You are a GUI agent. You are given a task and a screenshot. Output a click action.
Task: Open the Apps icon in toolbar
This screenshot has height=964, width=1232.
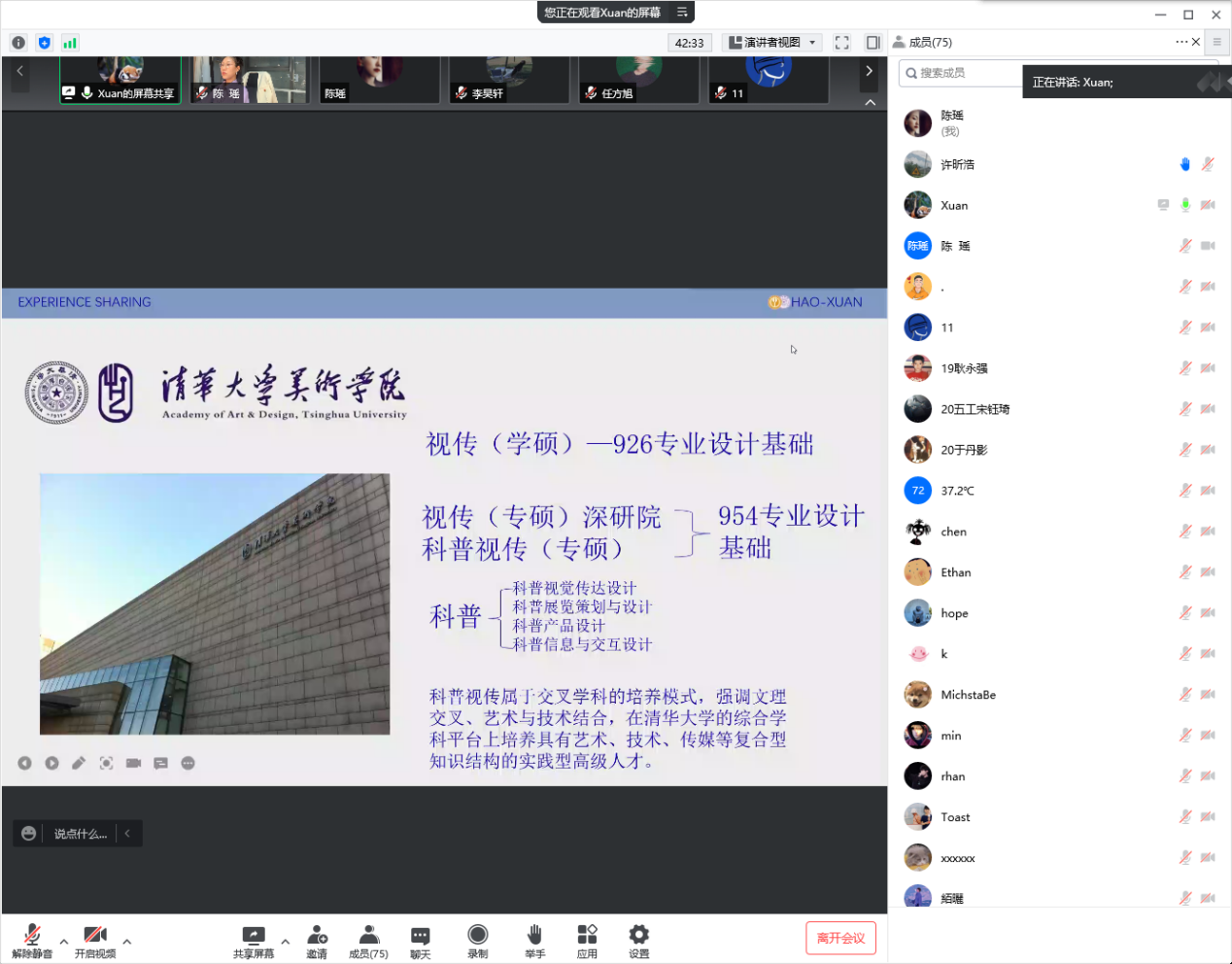(x=587, y=939)
